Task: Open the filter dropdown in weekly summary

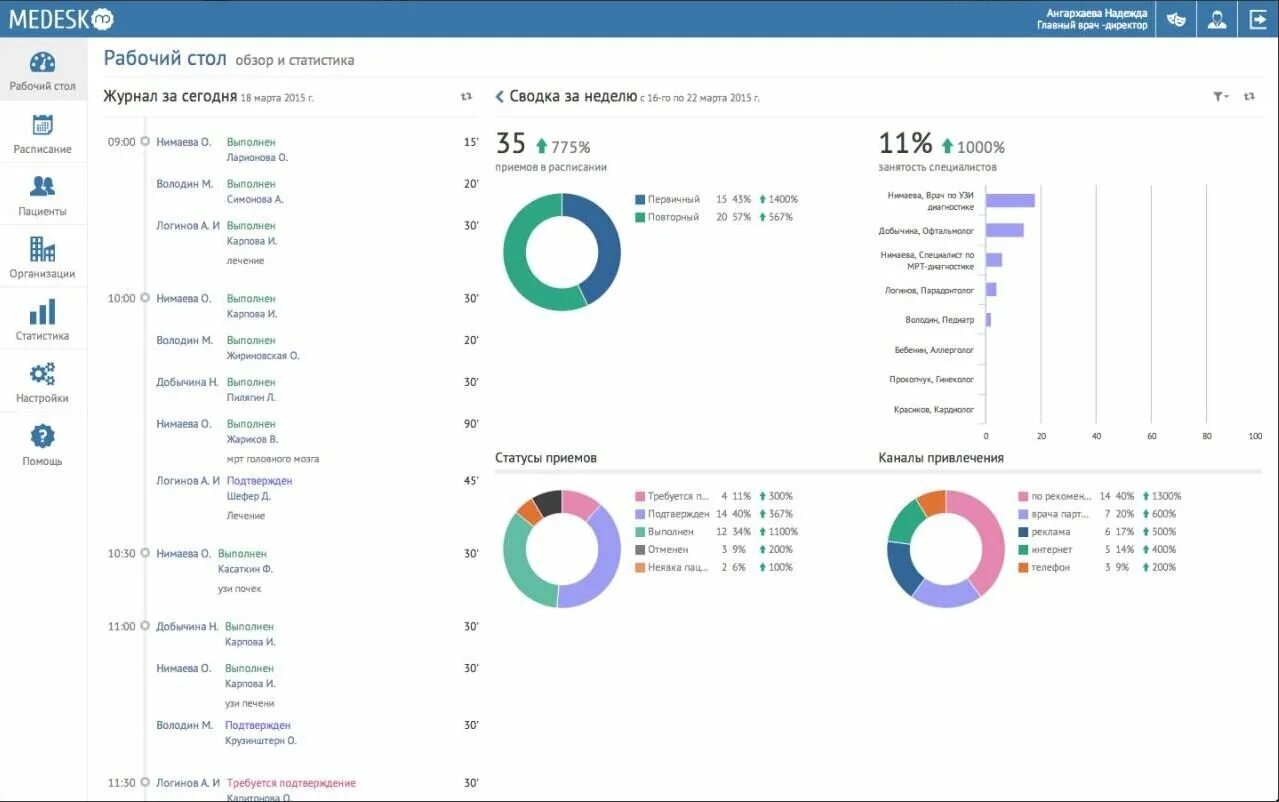Action: 1221,97
